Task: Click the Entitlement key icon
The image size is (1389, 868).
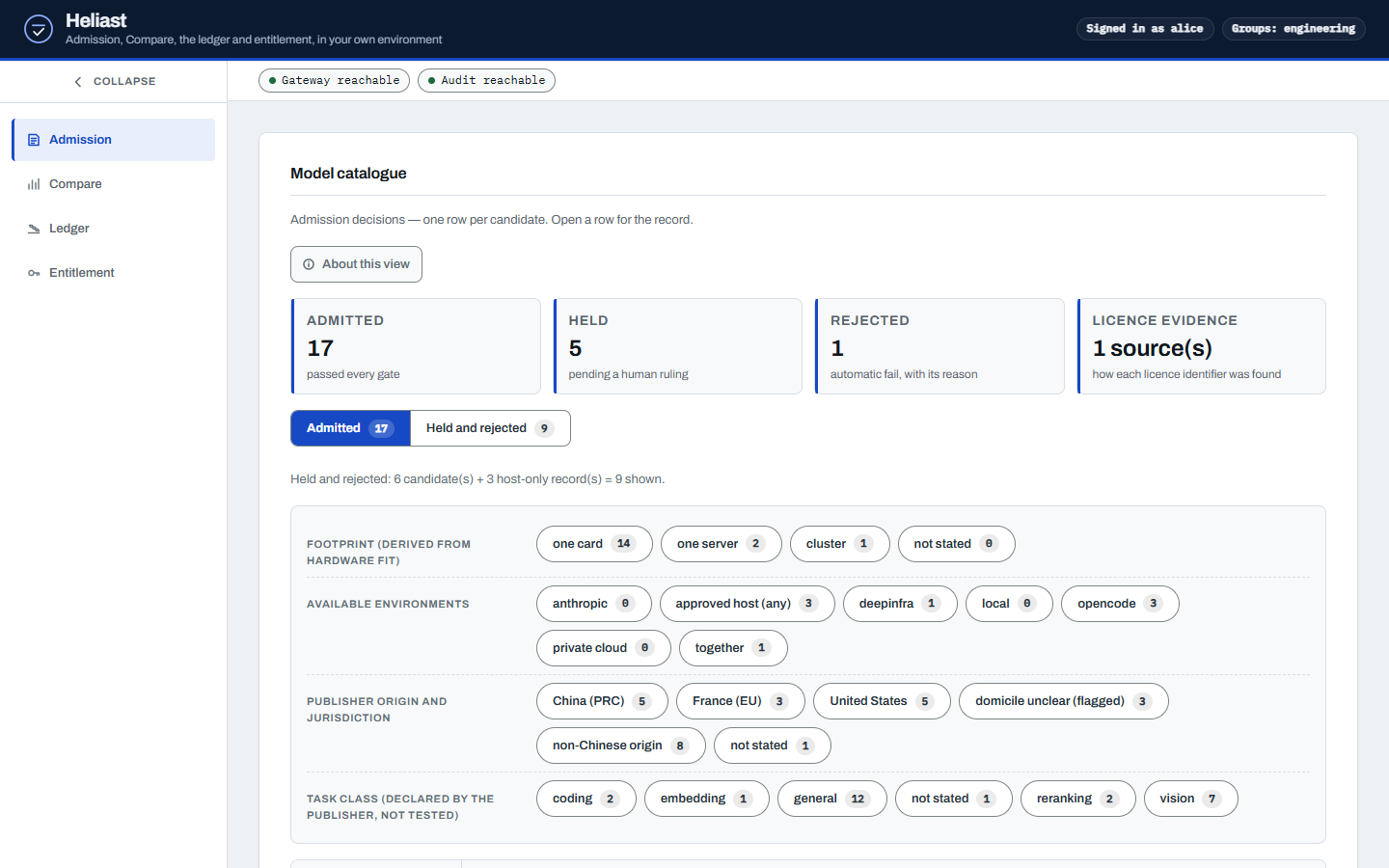Action: point(34,273)
